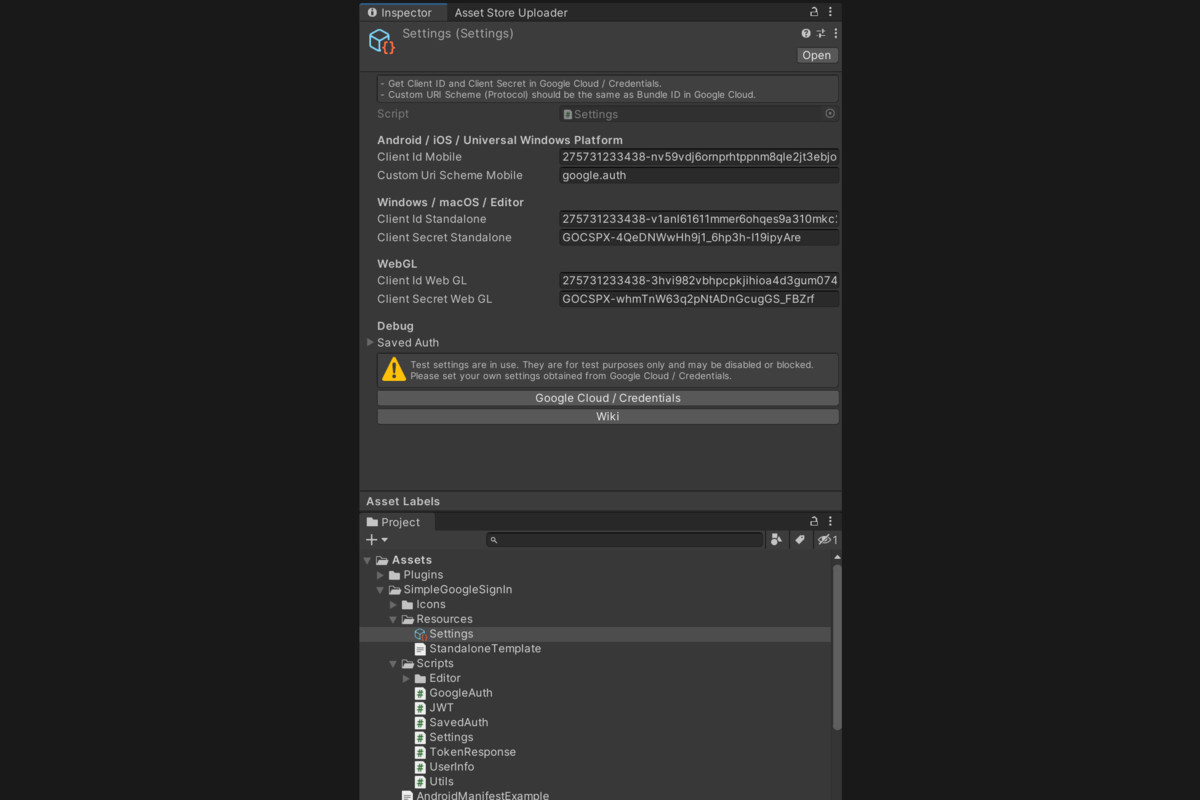Image resolution: width=1200 pixels, height=800 pixels.
Task: Click the search magnifier icon in Project
Action: 494,540
